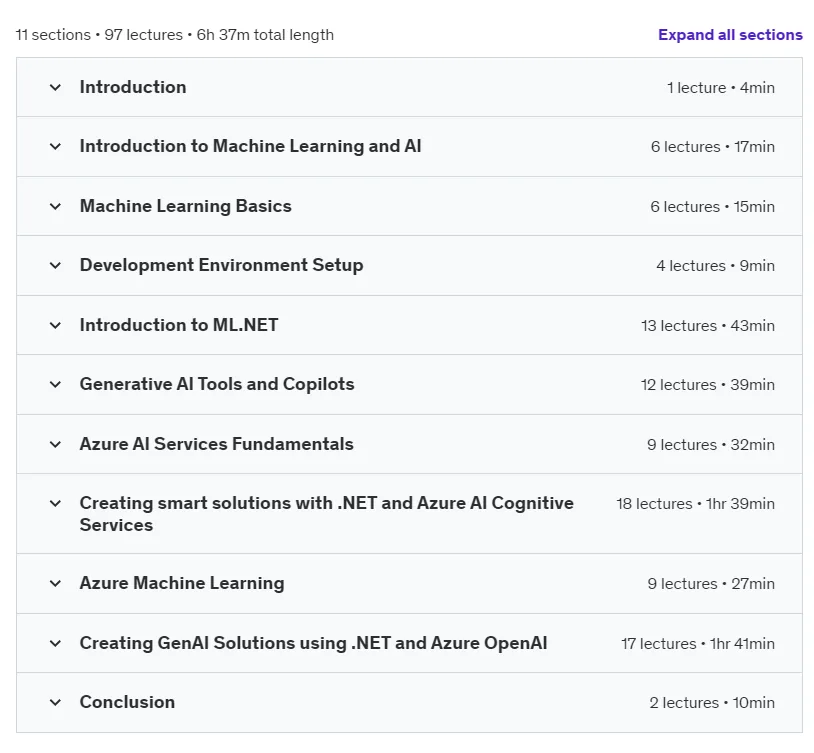Click the 17 lectures 1hr 41min label

coord(698,644)
